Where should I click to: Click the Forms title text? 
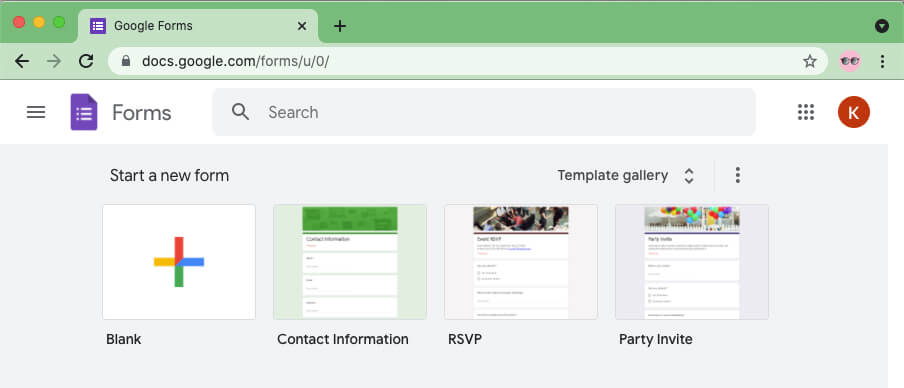click(142, 112)
